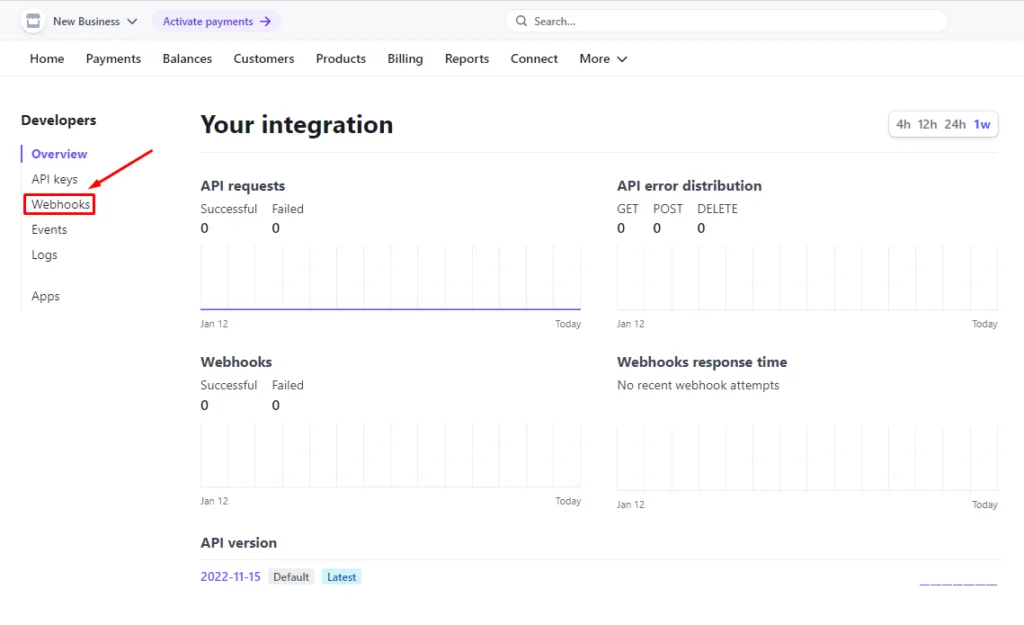Open the Billing tab
Viewport: 1024px width, 625px height.
pyautogui.click(x=405, y=59)
